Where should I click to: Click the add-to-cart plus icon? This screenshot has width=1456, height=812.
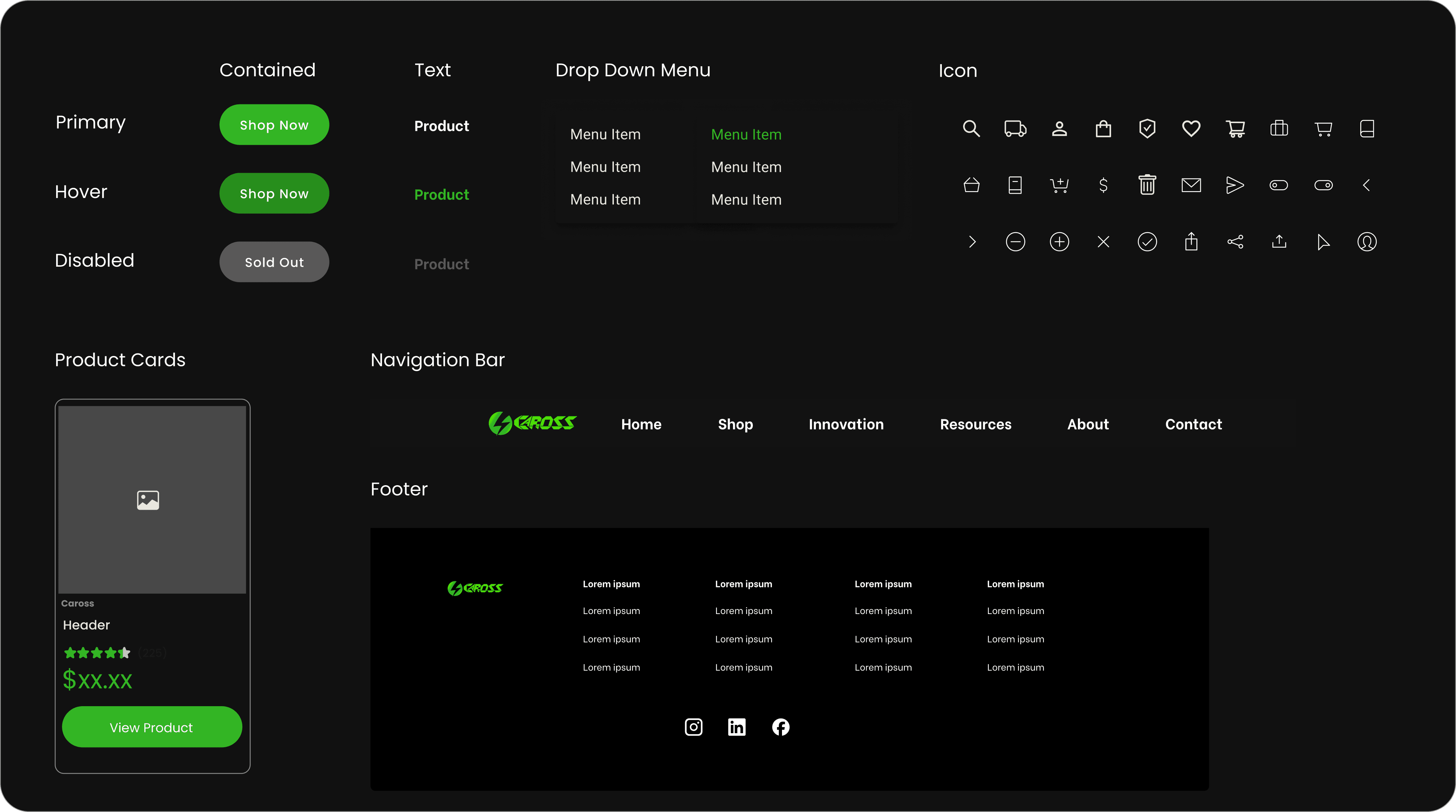tap(1059, 185)
